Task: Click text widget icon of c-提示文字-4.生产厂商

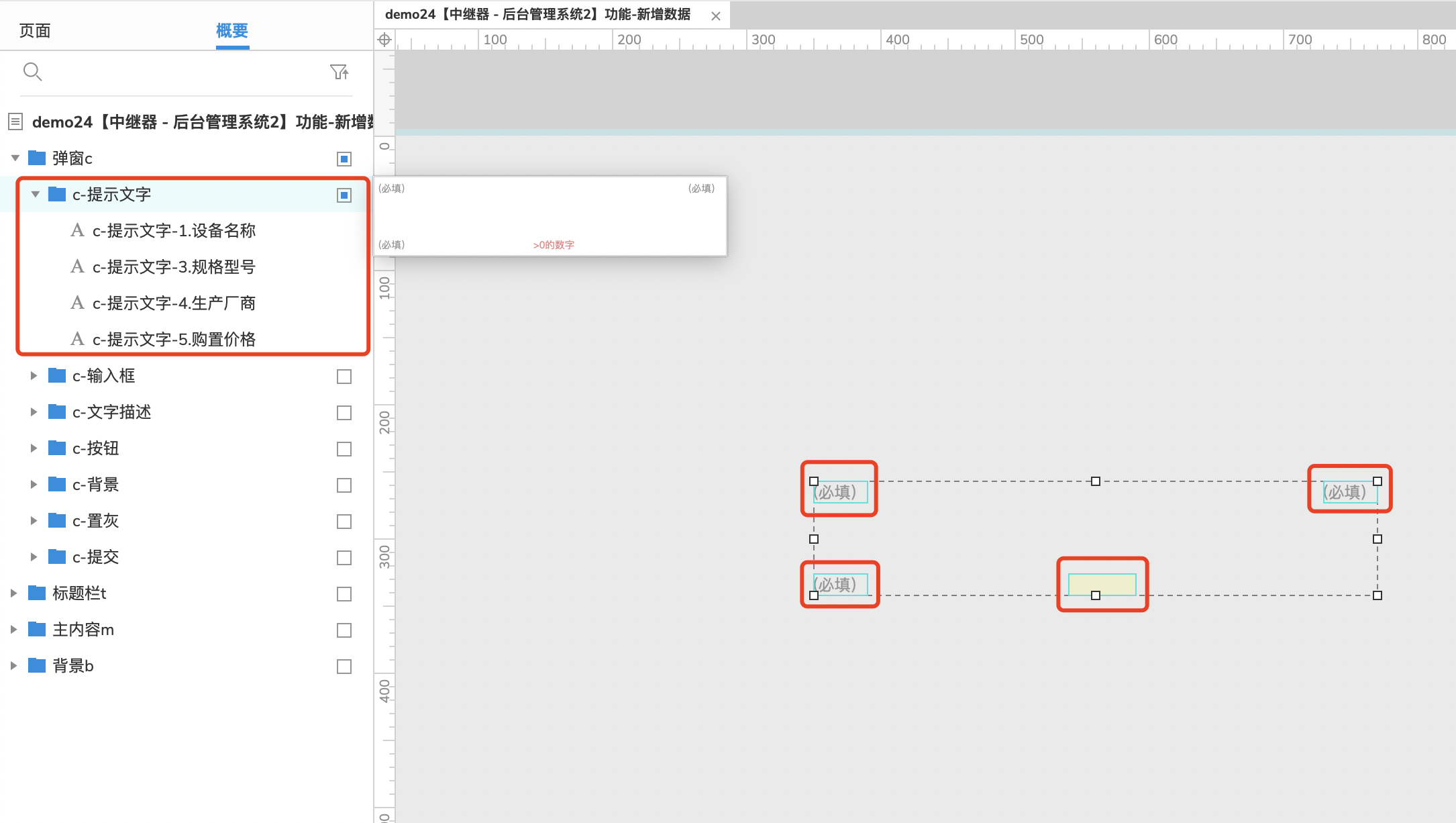Action: (x=77, y=303)
